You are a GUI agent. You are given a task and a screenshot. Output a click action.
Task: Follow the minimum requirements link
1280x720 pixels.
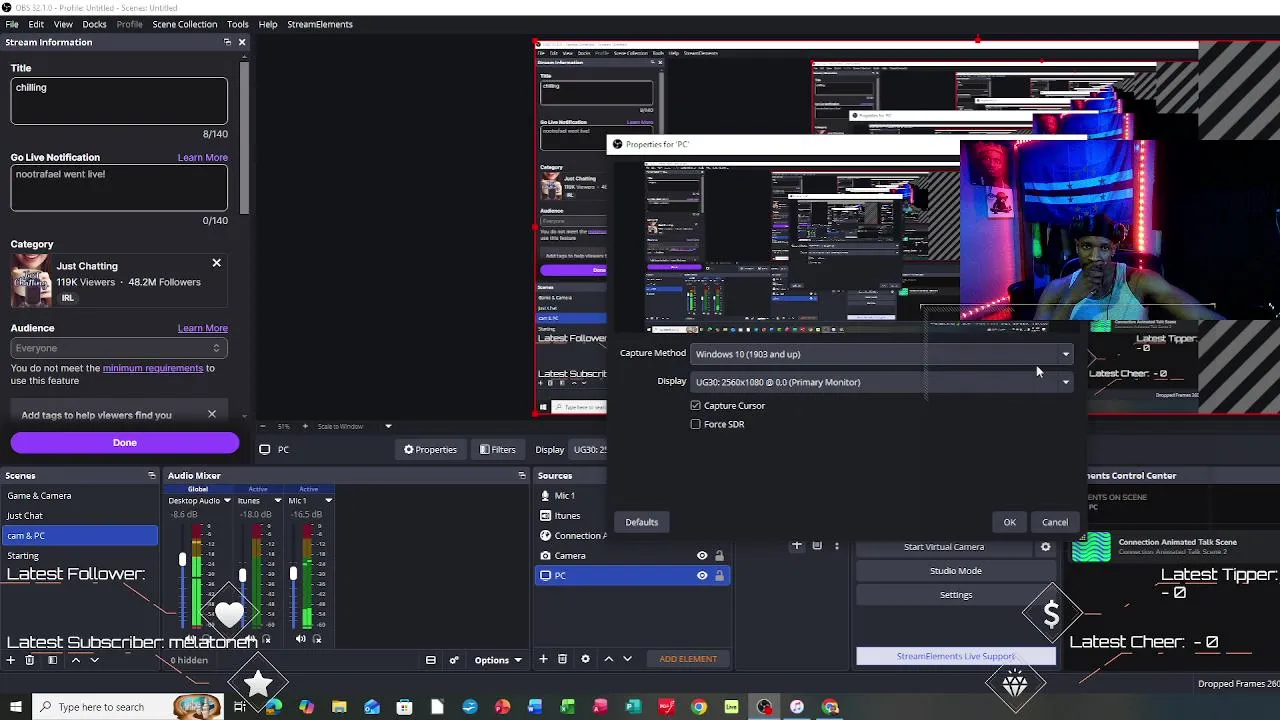coord(152,368)
